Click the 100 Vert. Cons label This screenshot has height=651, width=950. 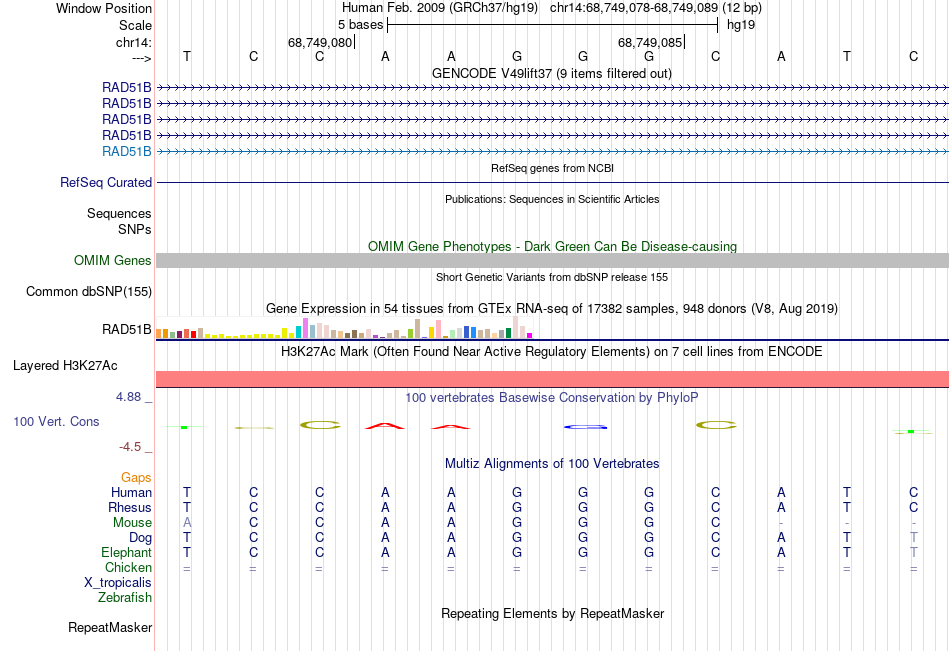(x=56, y=421)
